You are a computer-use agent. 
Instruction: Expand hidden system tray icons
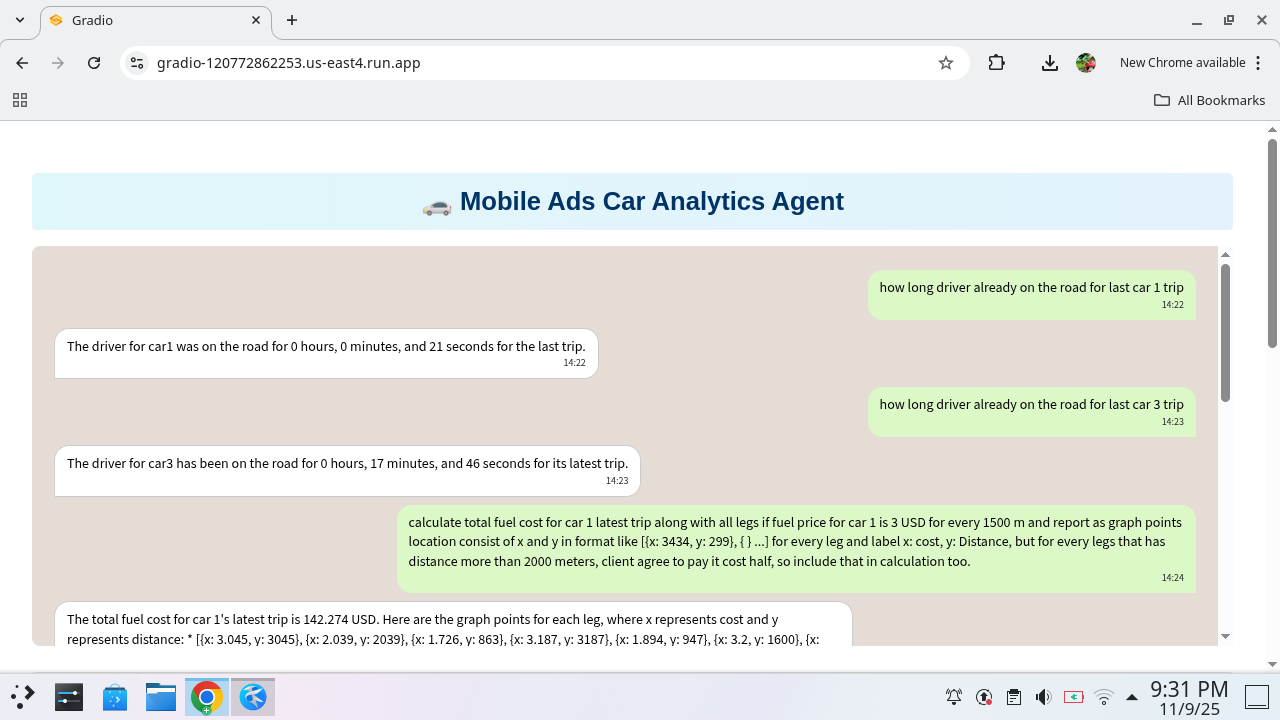coord(1131,696)
